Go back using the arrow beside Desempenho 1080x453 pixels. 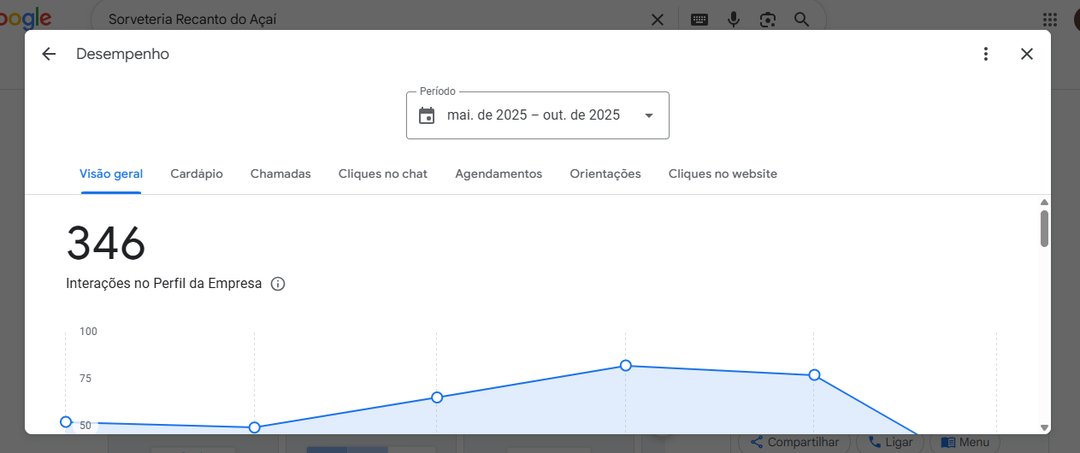click(49, 54)
